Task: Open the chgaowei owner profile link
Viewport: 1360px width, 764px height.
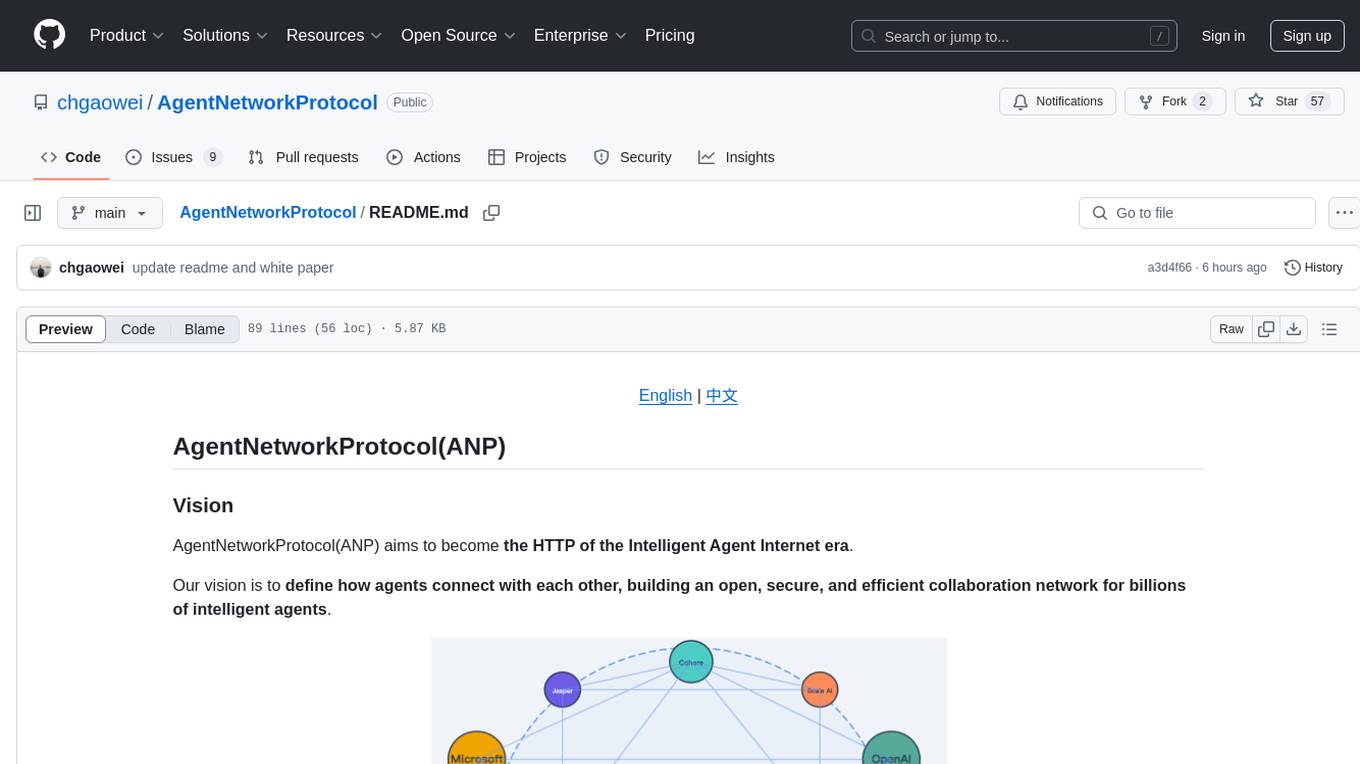Action: click(x=100, y=102)
